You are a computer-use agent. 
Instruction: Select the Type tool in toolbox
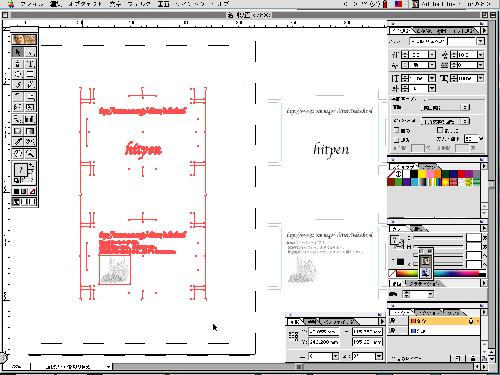30,63
